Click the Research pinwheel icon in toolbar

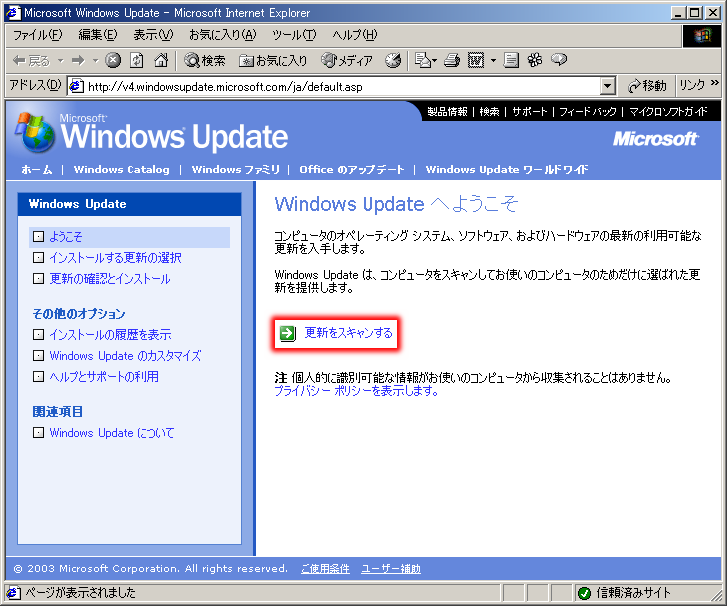coord(535,60)
